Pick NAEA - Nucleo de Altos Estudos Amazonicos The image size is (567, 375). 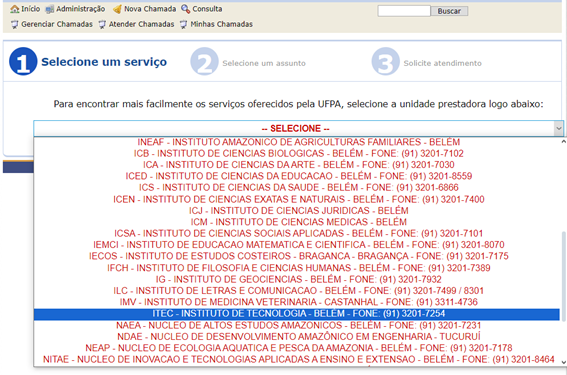click(297, 325)
